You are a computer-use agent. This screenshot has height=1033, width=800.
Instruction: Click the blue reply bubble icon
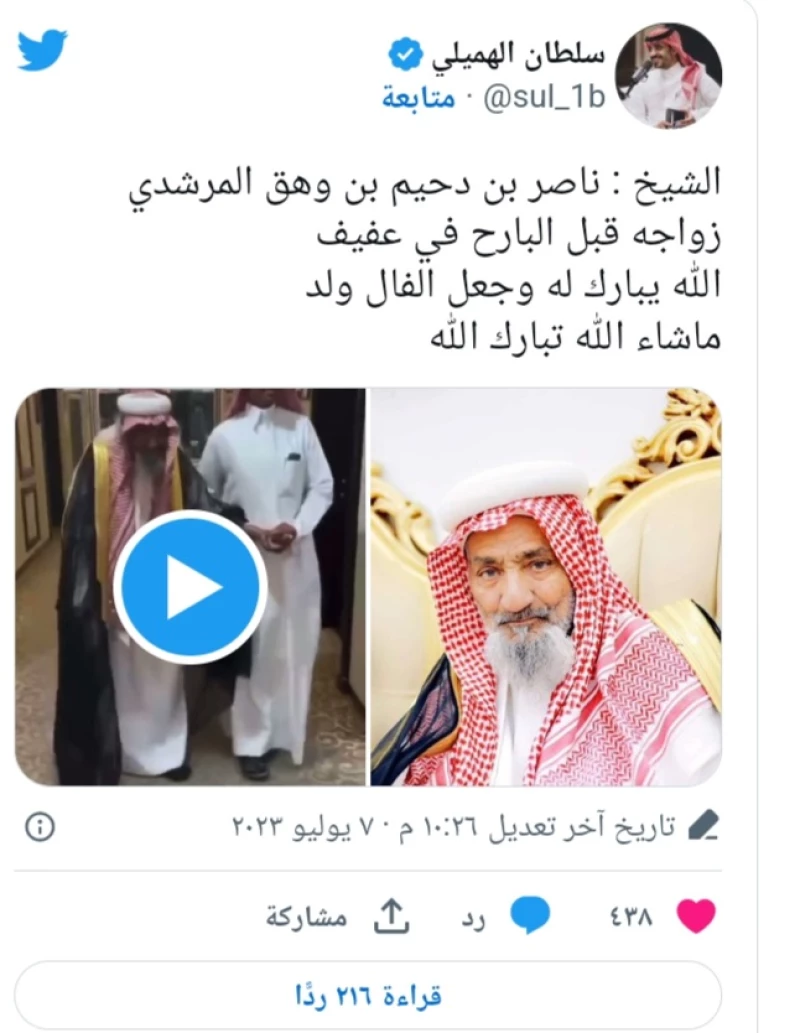pos(530,916)
